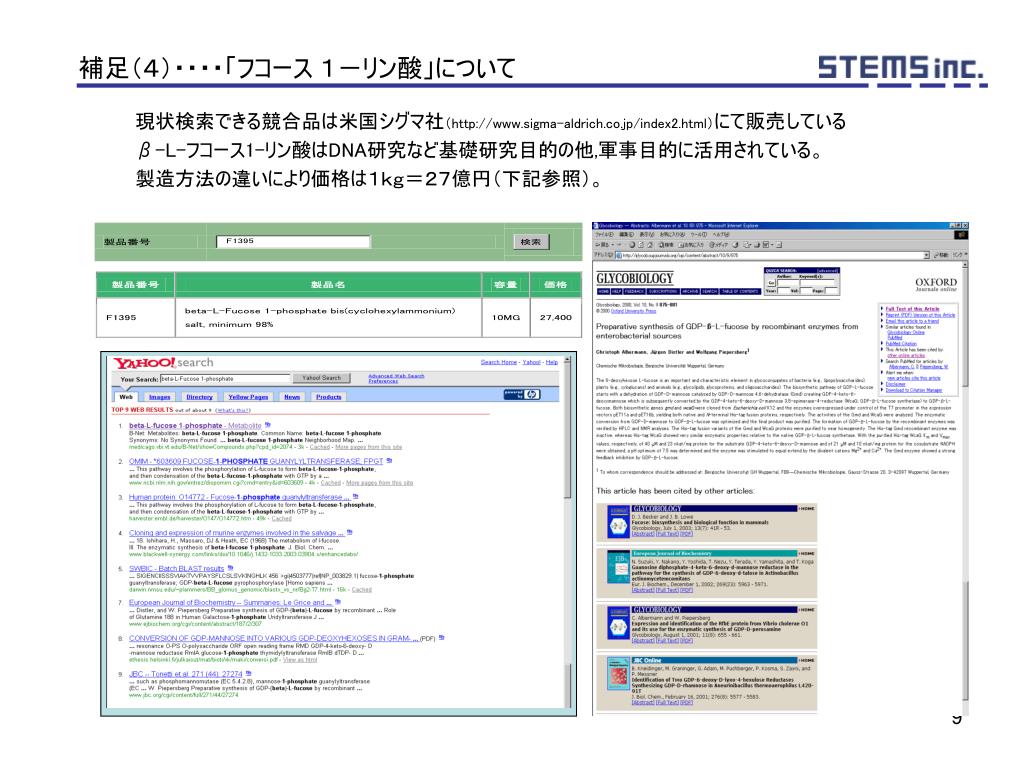Click the Internet Explorer page icon in the title bar

(x=596, y=226)
